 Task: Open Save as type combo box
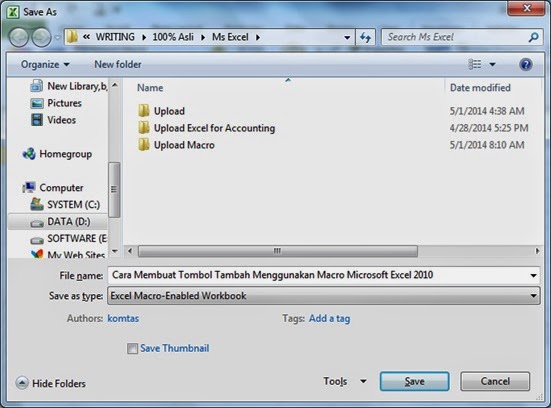coord(324,296)
